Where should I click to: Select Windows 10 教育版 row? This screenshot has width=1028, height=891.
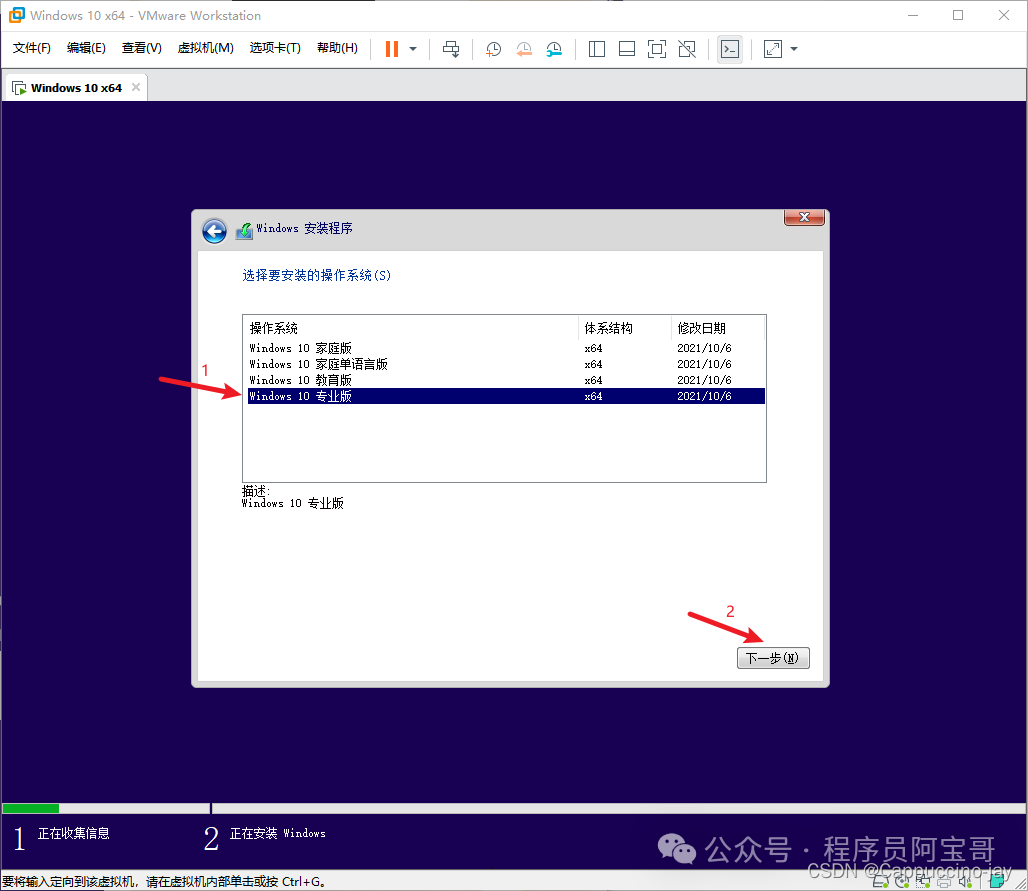pyautogui.click(x=506, y=380)
